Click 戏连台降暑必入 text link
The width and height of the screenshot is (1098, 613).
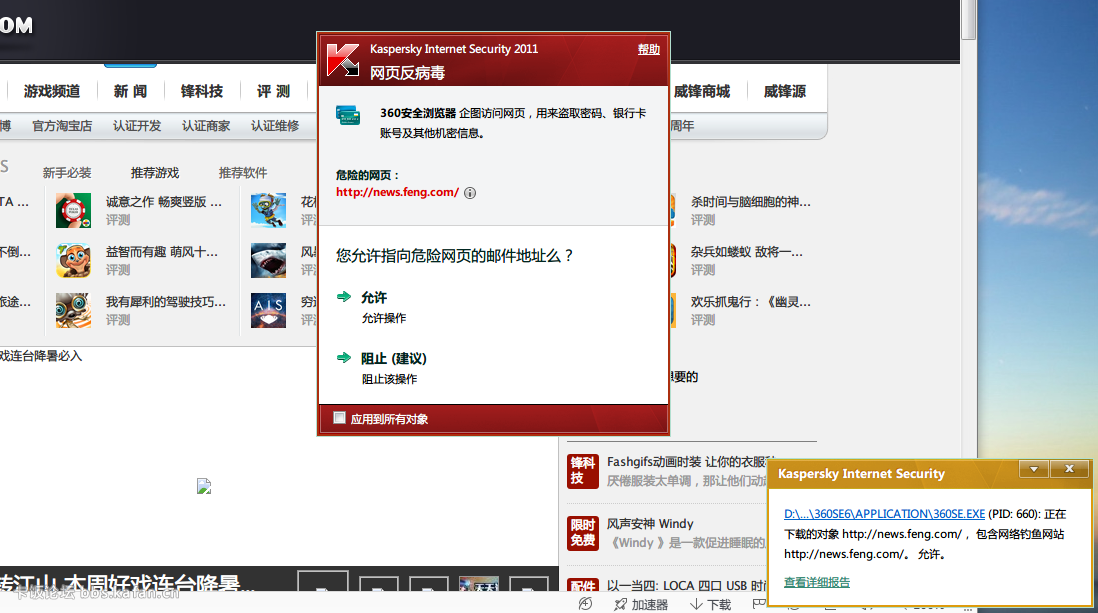coord(41,356)
